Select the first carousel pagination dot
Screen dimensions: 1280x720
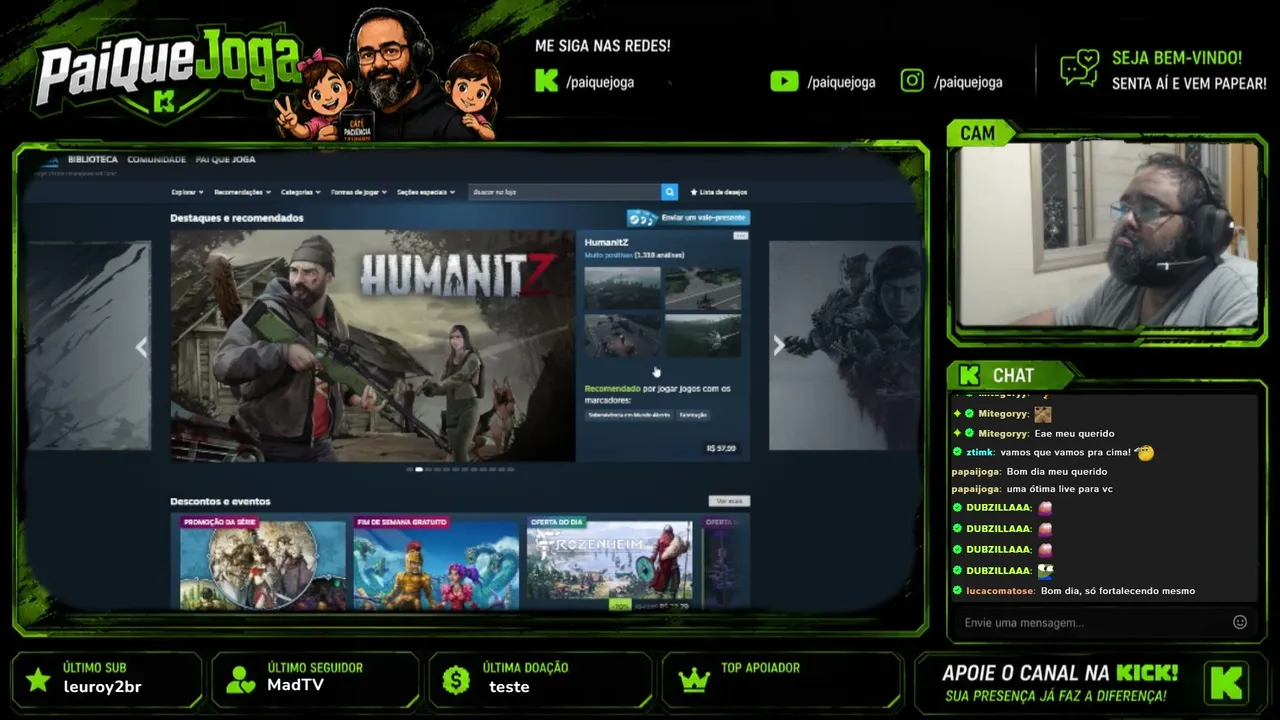point(409,469)
